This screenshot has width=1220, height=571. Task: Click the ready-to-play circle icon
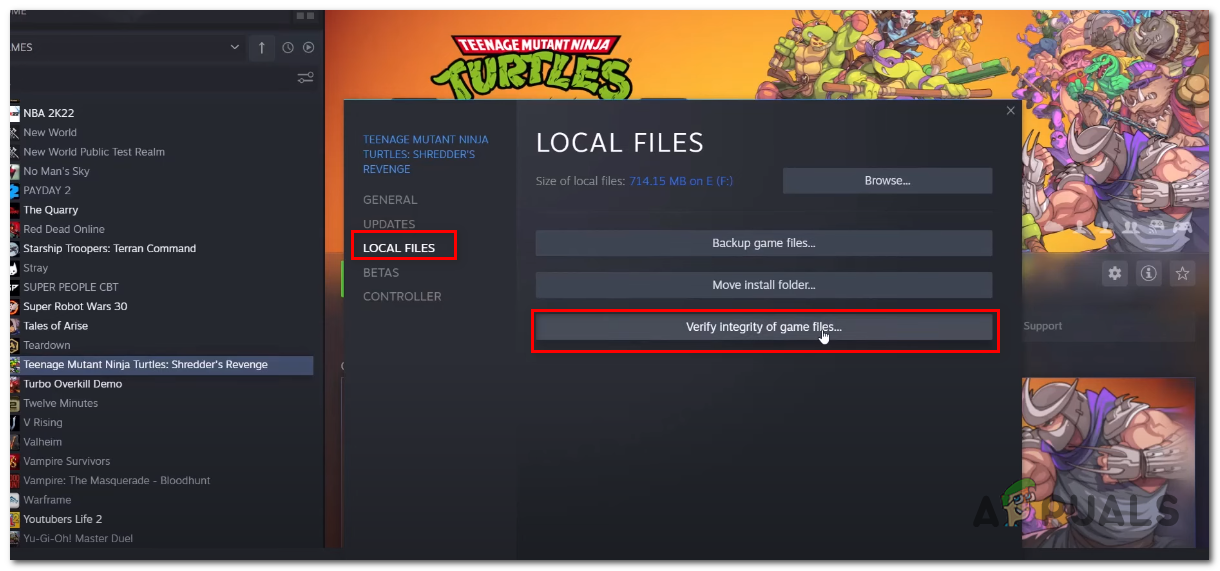click(309, 47)
